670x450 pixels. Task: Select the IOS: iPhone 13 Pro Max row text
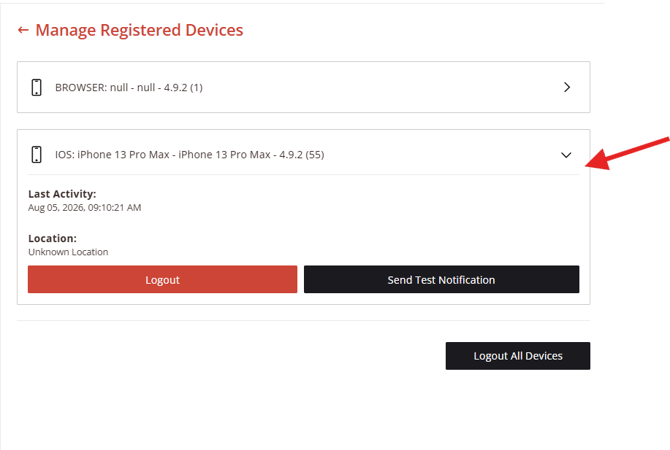click(189, 154)
